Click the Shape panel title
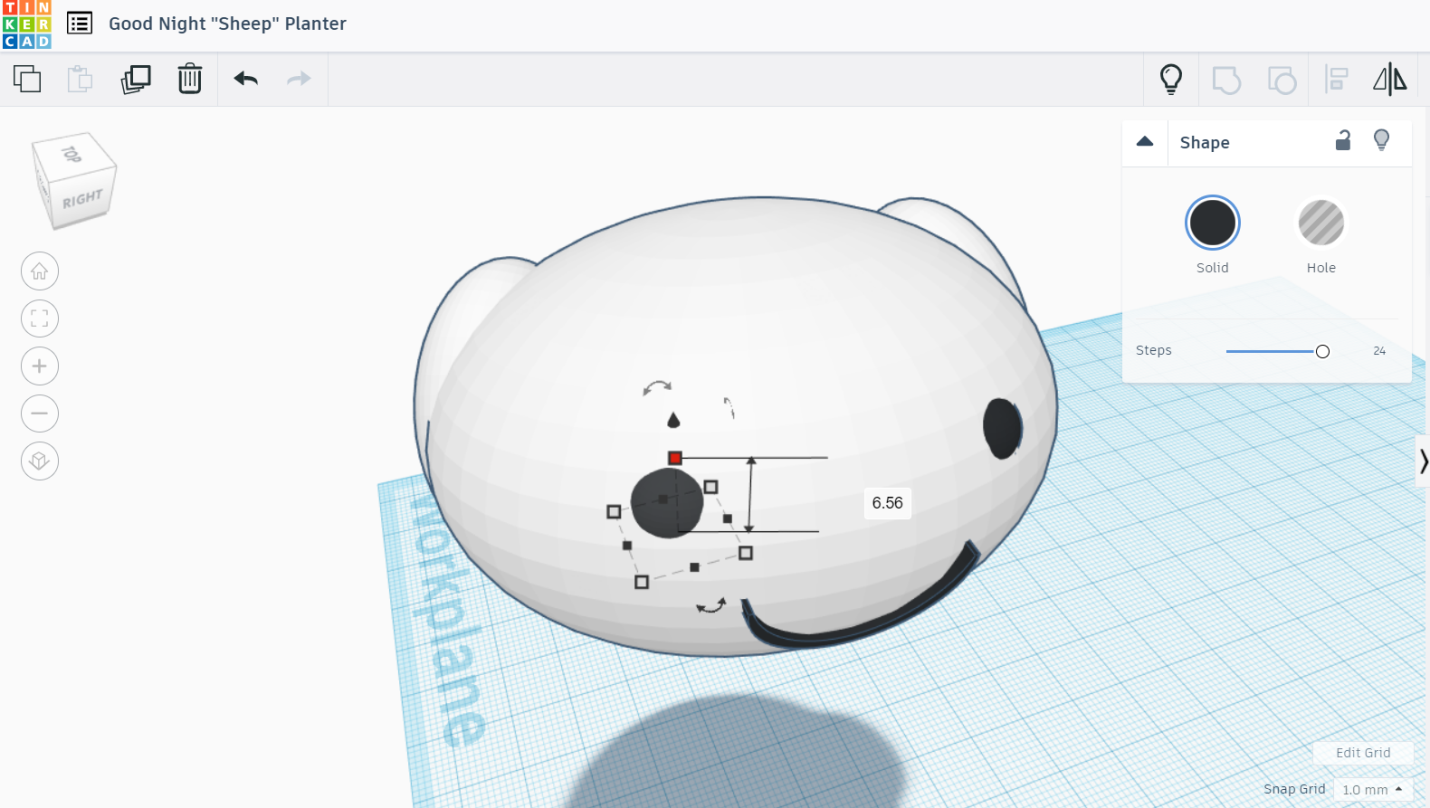The width and height of the screenshot is (1430, 808). 1204,142
